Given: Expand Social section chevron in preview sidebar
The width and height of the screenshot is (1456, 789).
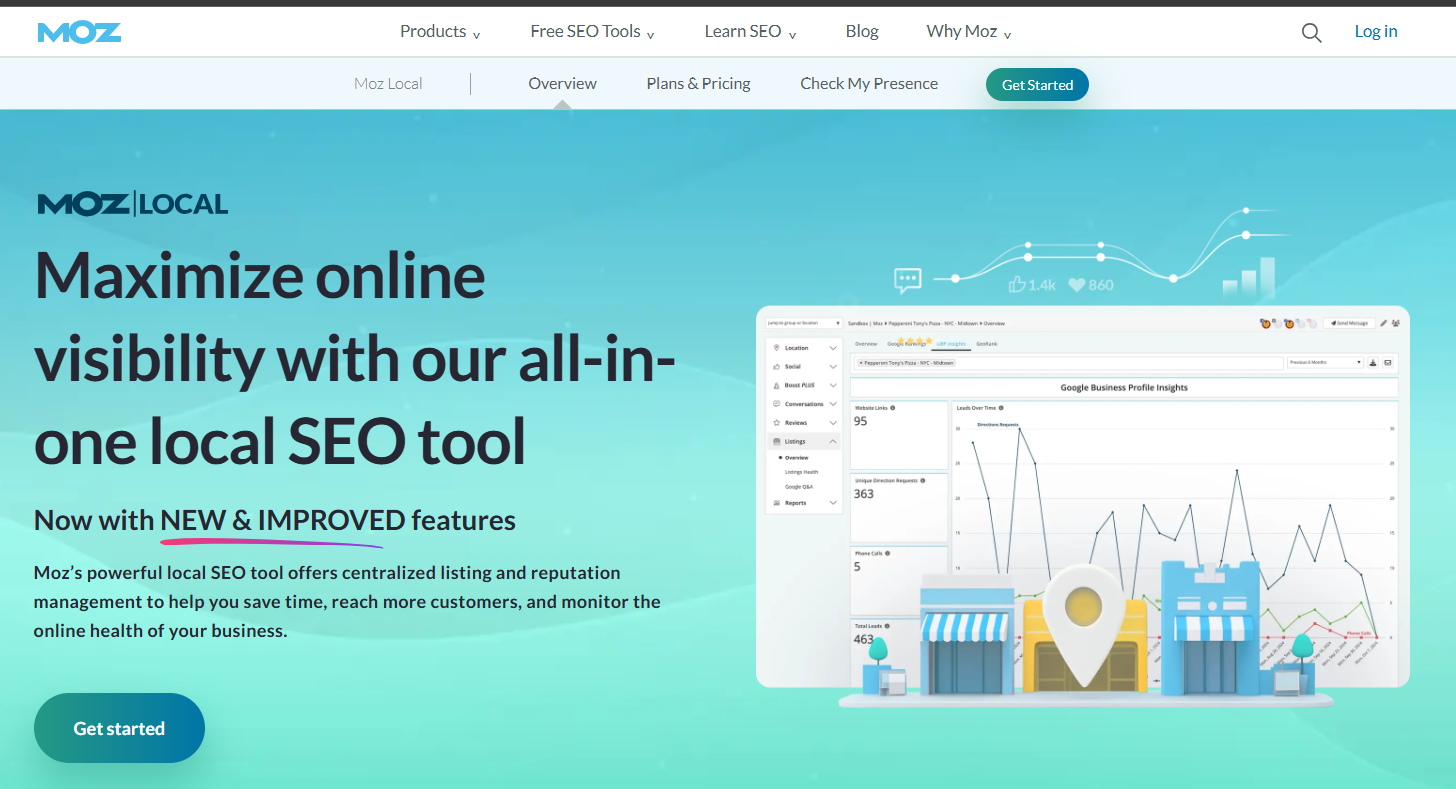Looking at the screenshot, I should [833, 367].
